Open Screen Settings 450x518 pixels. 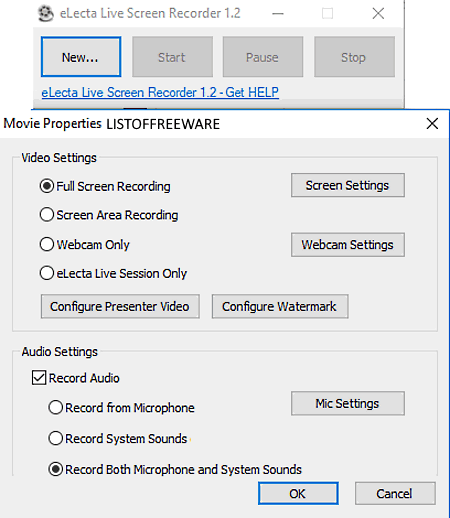pyautogui.click(x=348, y=185)
